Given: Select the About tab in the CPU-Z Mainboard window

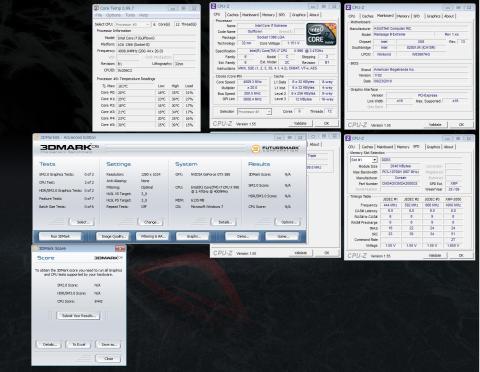Looking at the screenshot, I should click(449, 16).
